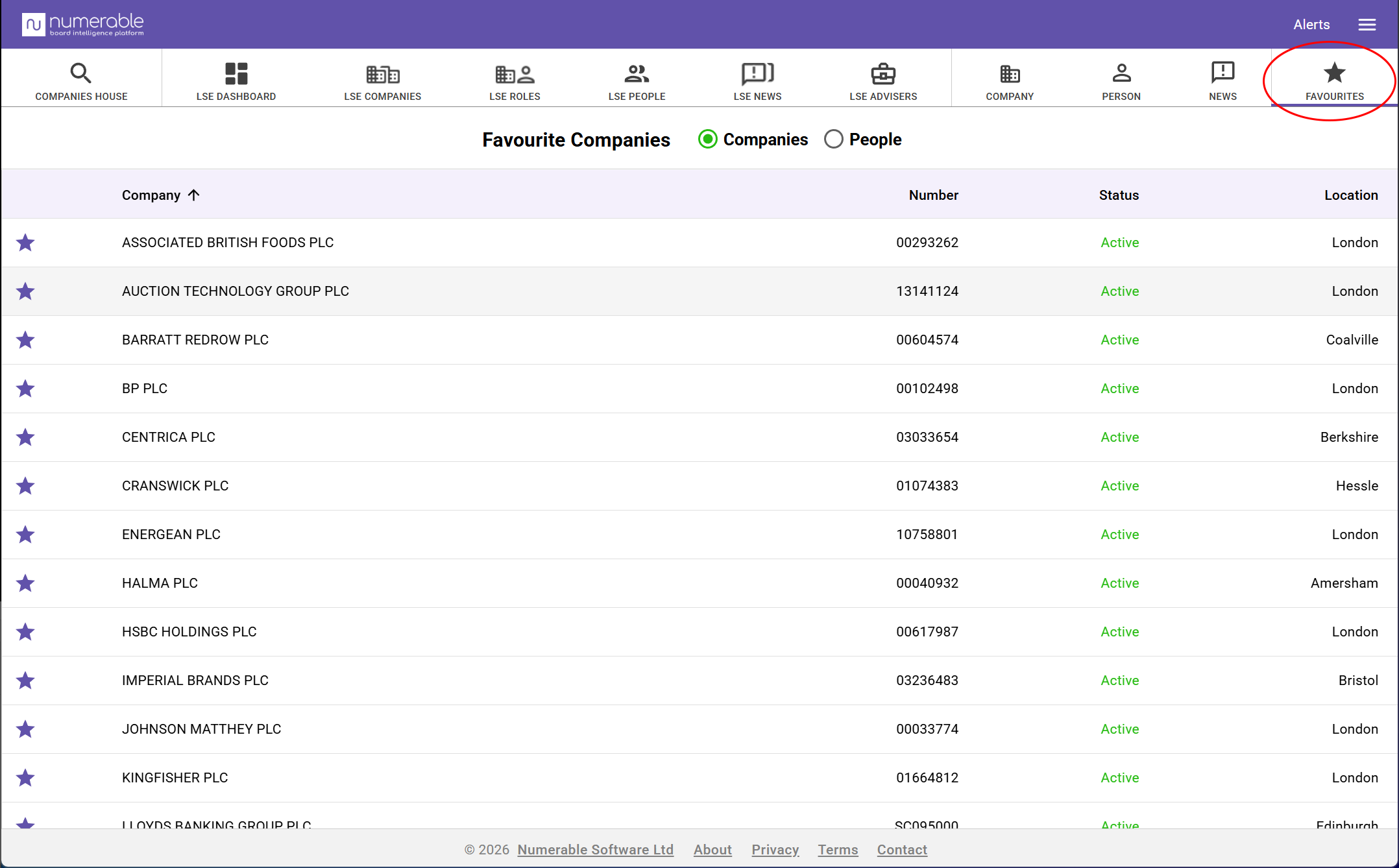Unfavourite Kingfisher PLC star

tap(25, 778)
